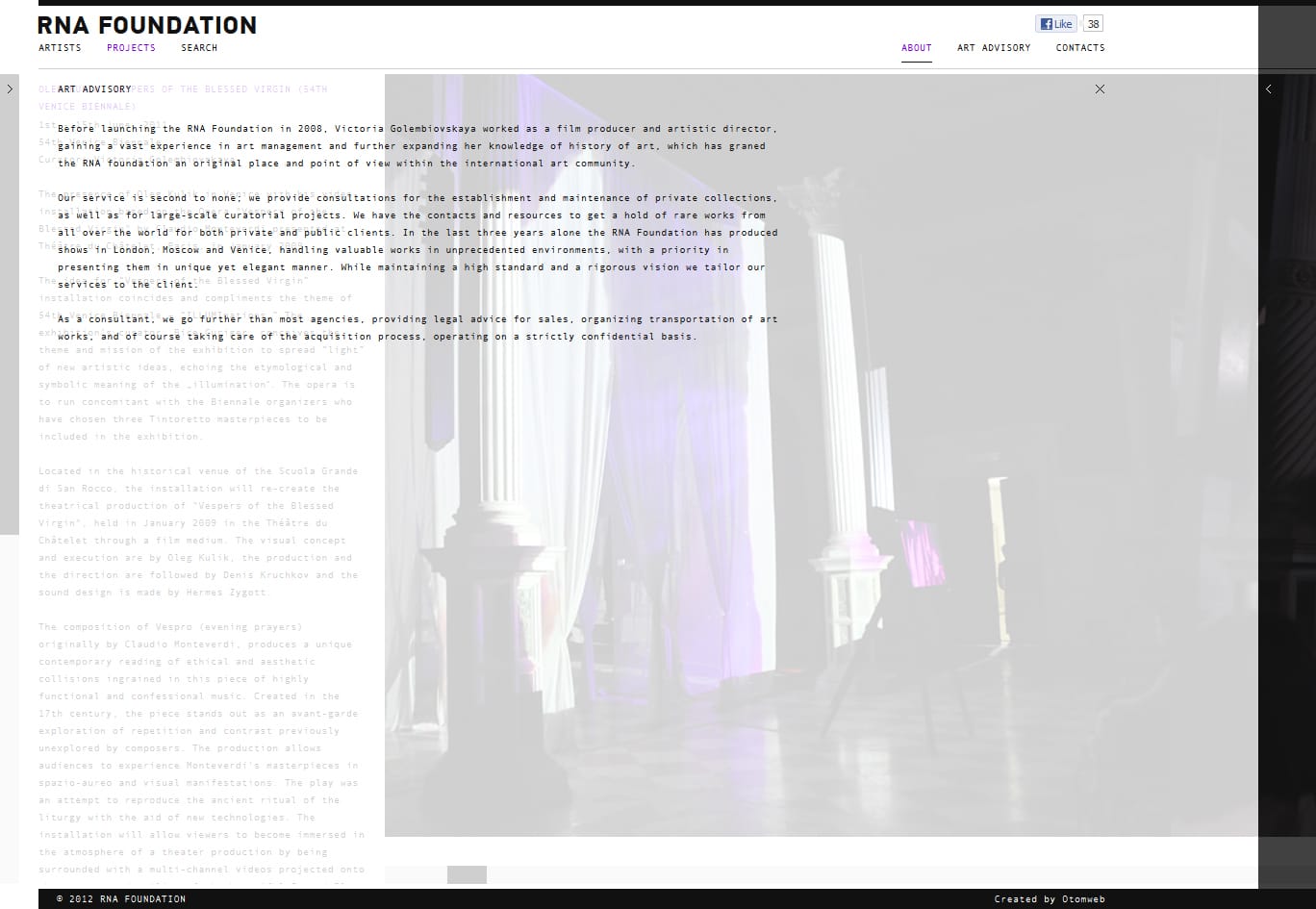Click the paragraph starting "As a consultant, we go further"
The image size is (1316, 909).
pyautogui.click(x=418, y=328)
